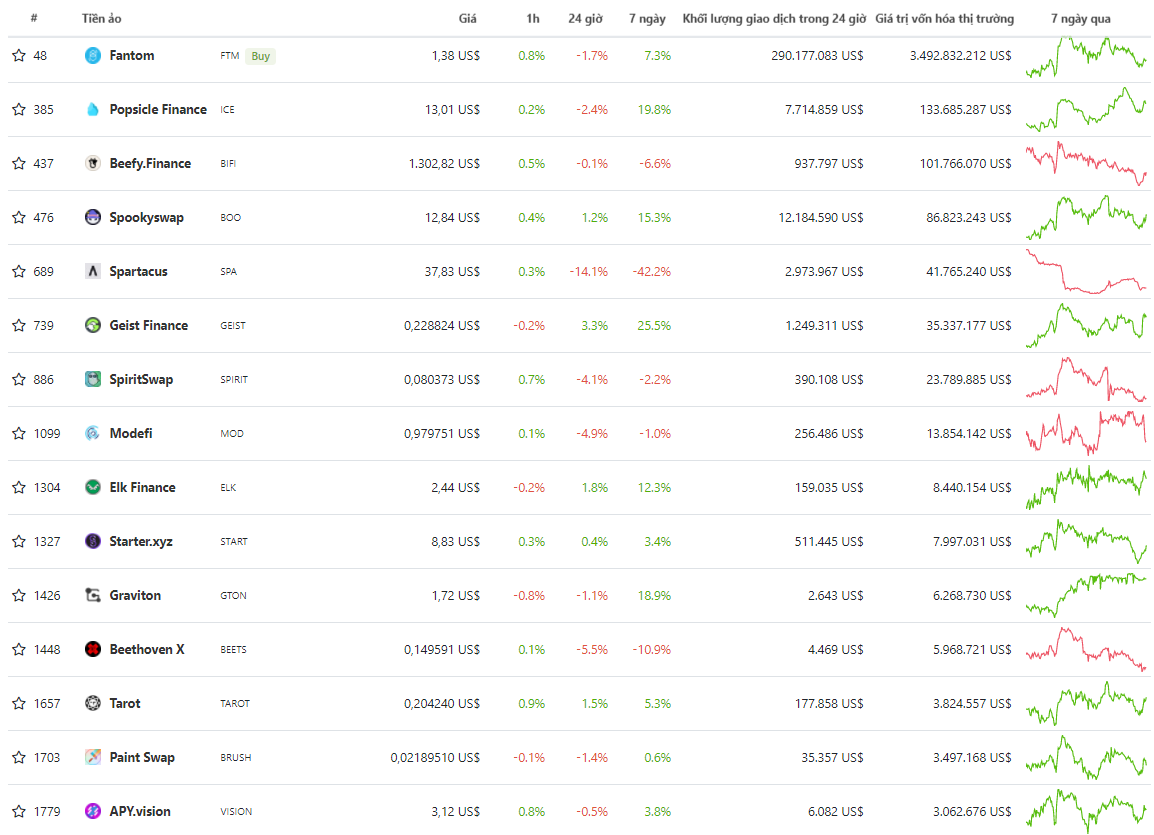Click the Modefi 7-day price chart
This screenshot has width=1154, height=835.
pos(1086,434)
